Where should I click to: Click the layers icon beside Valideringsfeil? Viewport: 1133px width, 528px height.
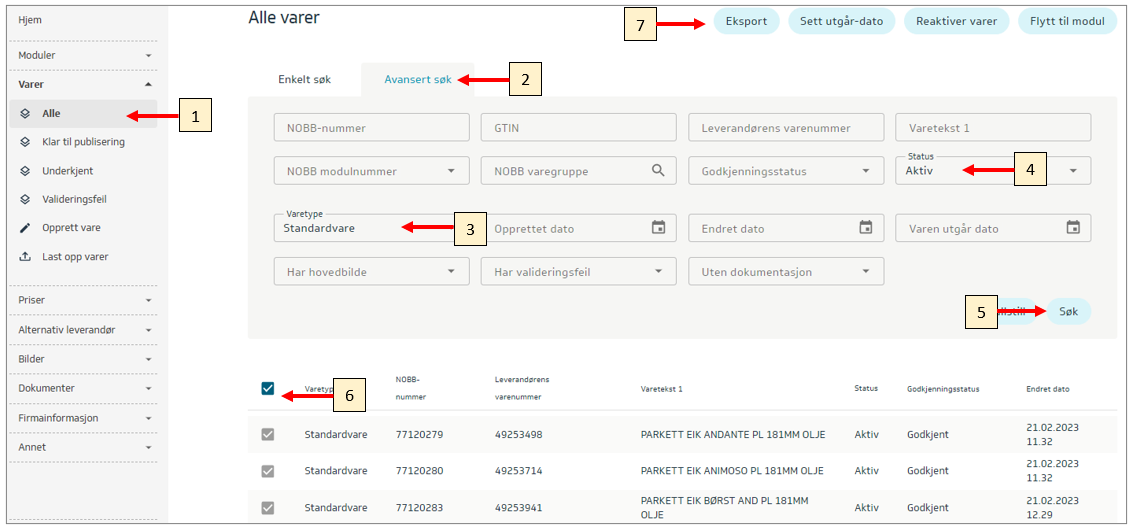tap(26, 199)
